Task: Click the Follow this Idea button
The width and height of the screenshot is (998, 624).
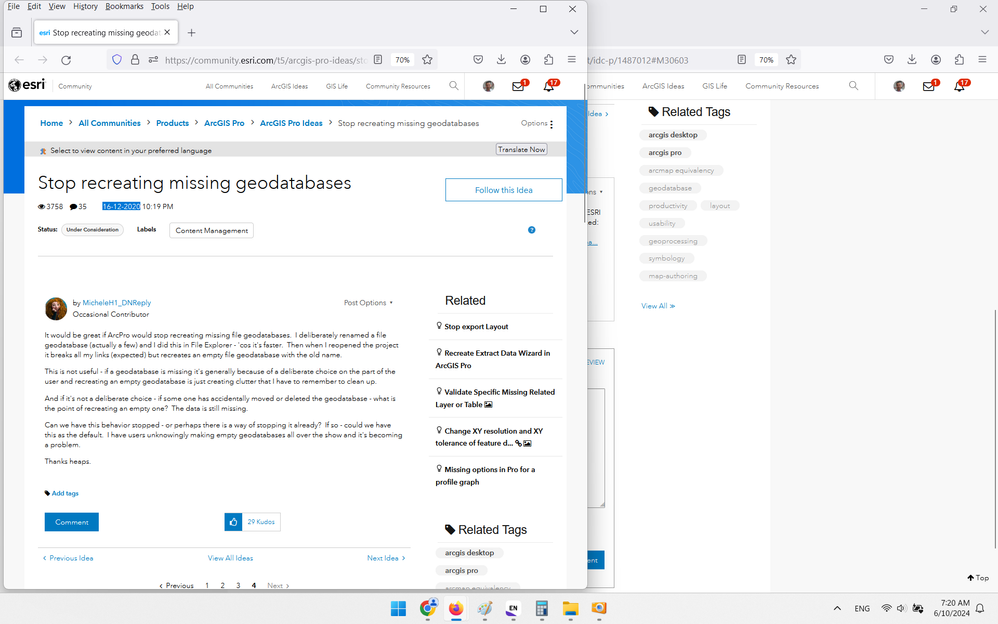Action: pos(503,190)
